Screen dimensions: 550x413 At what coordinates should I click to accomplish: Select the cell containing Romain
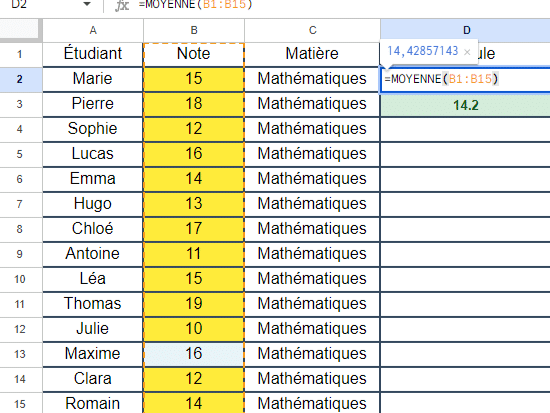click(93, 403)
